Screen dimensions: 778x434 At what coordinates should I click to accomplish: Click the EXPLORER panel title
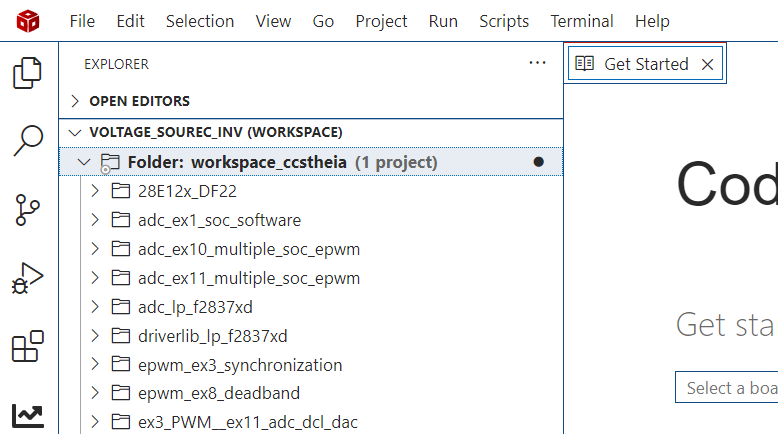point(116,64)
